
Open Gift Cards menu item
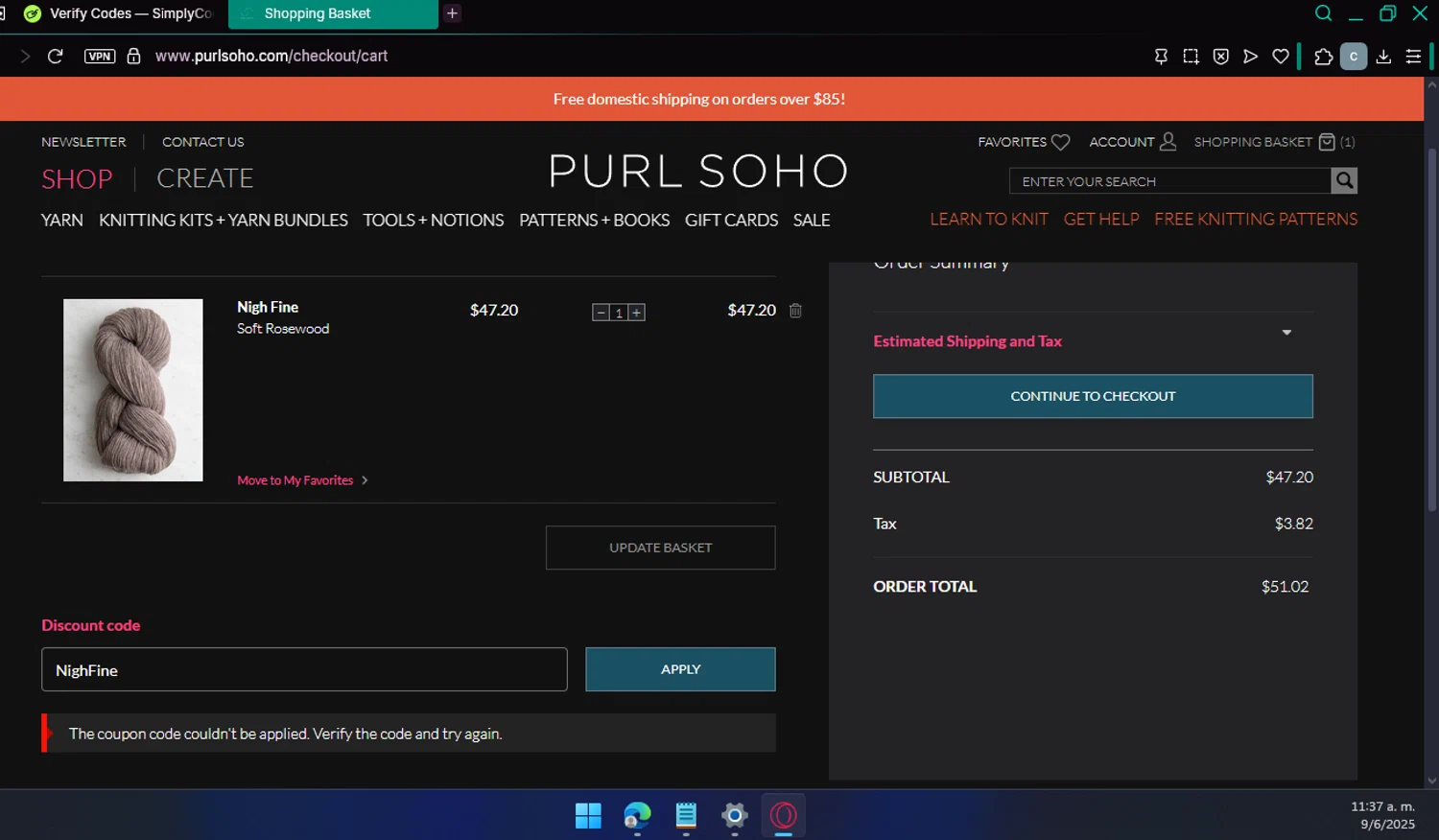(x=732, y=220)
